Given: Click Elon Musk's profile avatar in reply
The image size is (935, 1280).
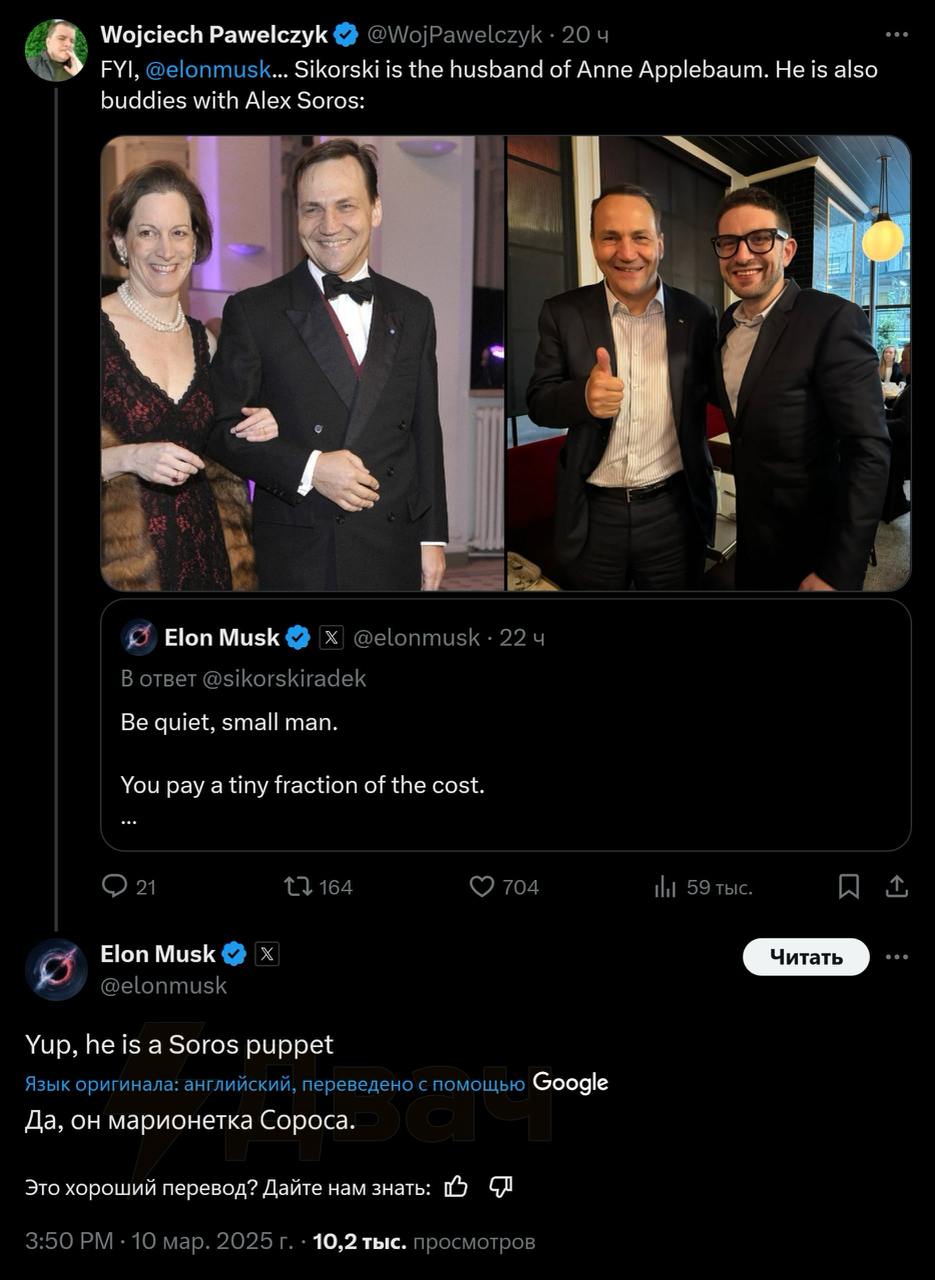Looking at the screenshot, I should tap(56, 970).
